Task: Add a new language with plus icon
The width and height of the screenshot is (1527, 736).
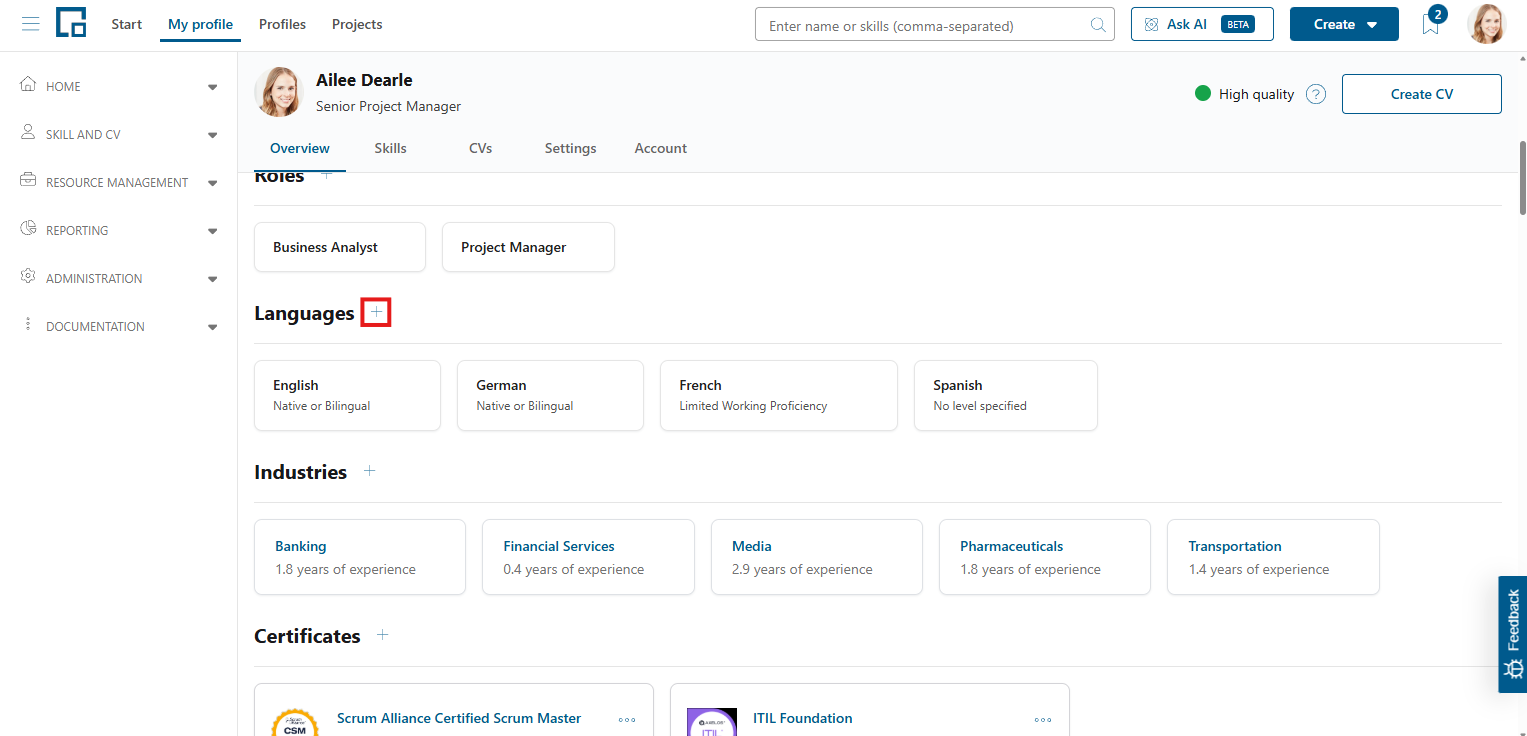Action: [x=376, y=313]
